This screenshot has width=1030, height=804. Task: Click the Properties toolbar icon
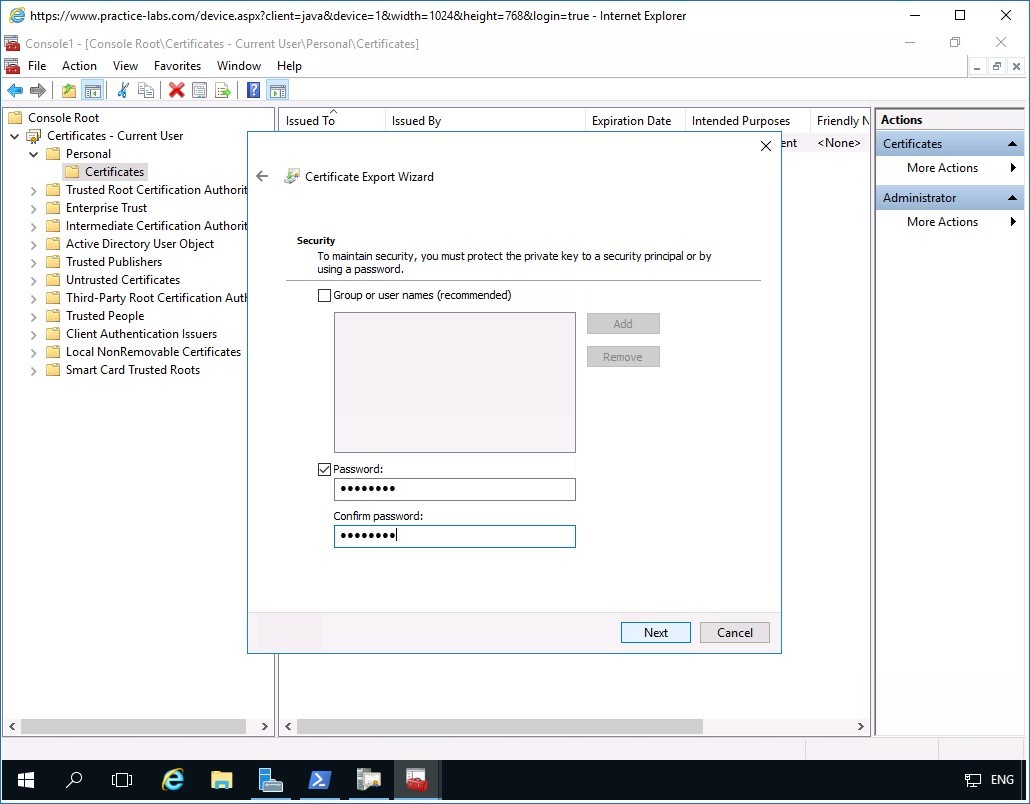point(200,91)
